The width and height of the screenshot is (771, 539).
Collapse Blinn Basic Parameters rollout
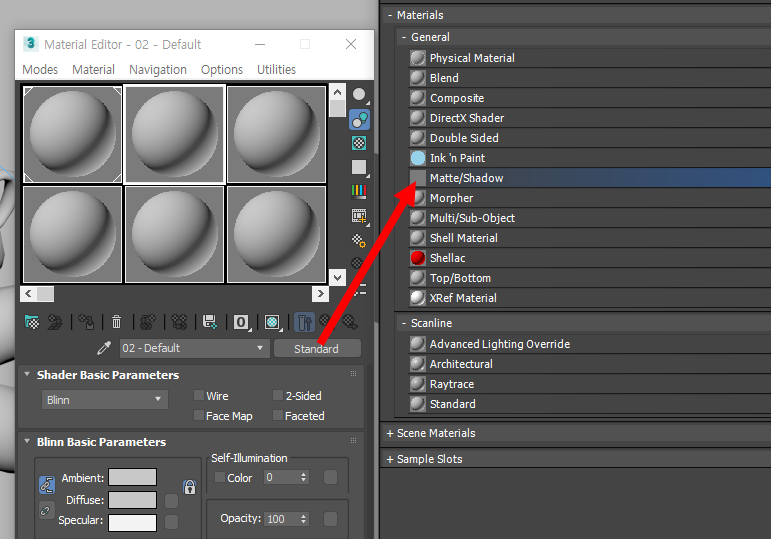(x=27, y=441)
